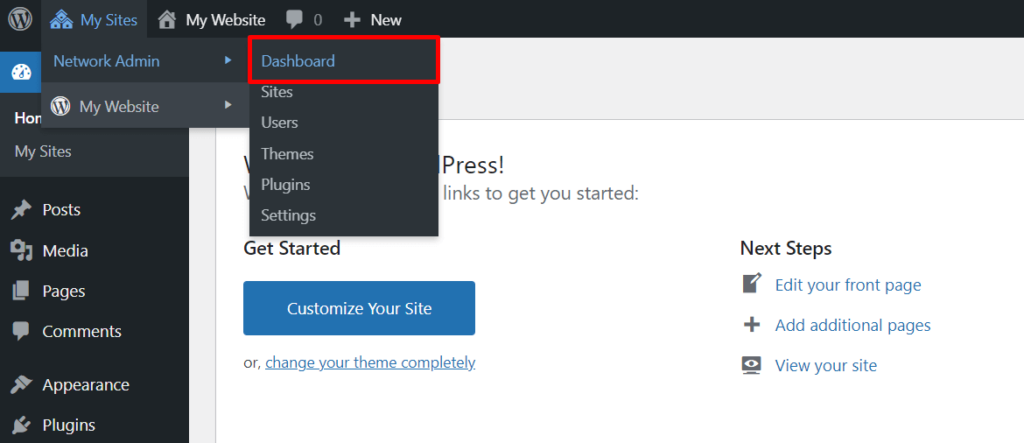Click change your theme completely link
Image resolution: width=1024 pixels, height=443 pixels.
(x=370, y=362)
